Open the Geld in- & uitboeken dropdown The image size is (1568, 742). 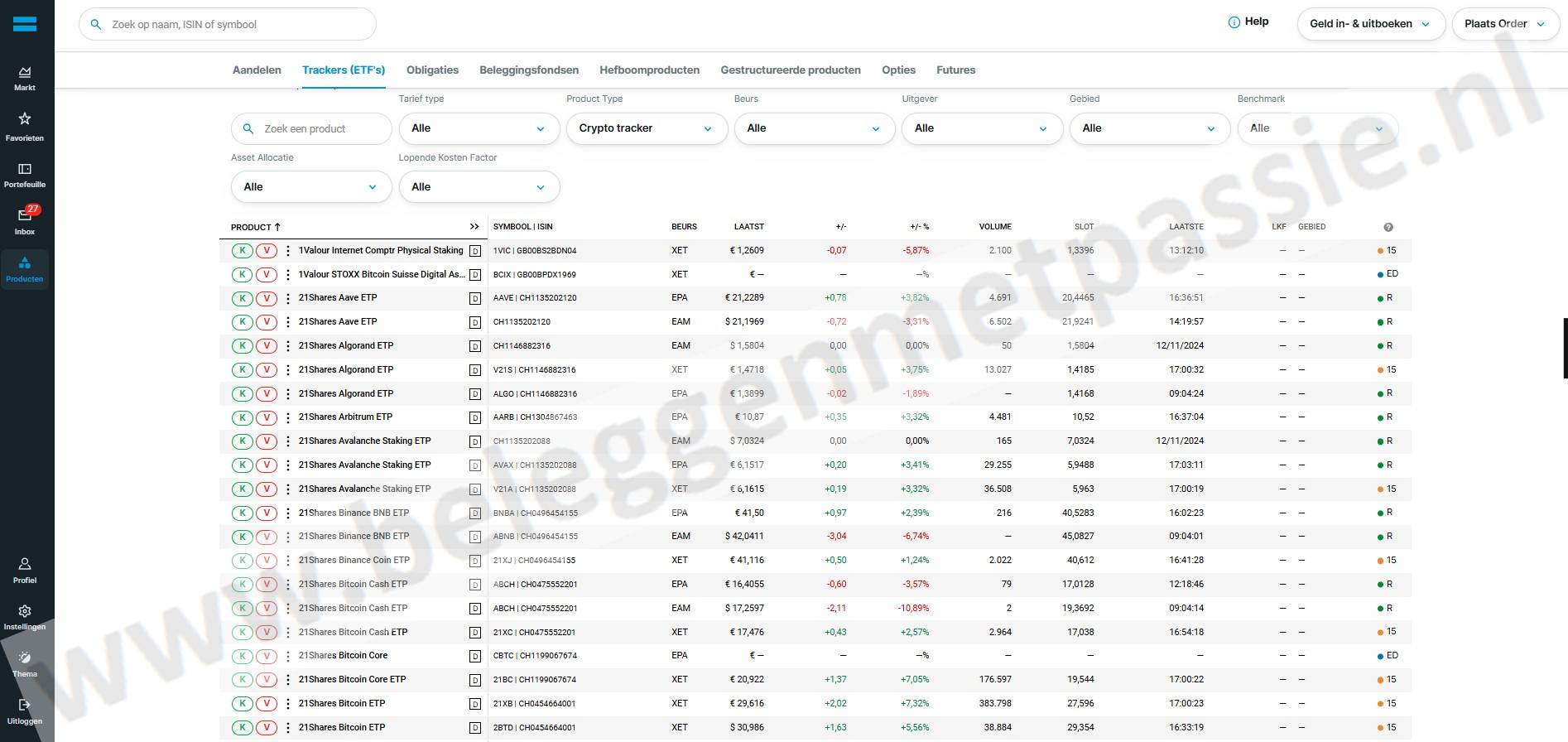tap(1370, 24)
